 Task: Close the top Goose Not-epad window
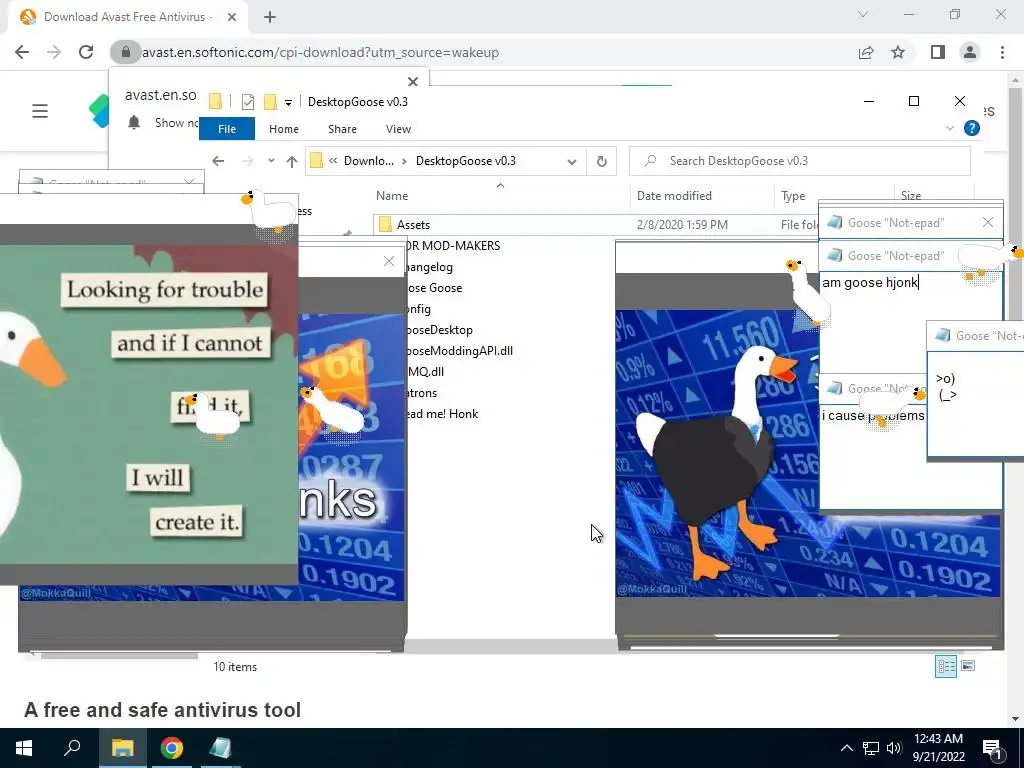click(x=988, y=223)
